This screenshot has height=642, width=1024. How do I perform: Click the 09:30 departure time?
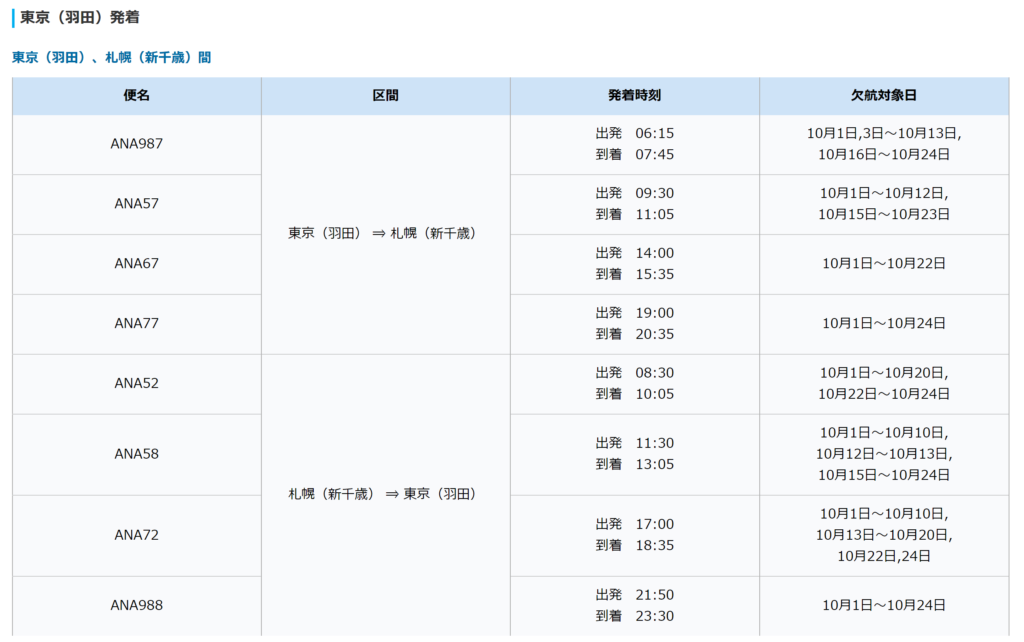[x=654, y=194]
